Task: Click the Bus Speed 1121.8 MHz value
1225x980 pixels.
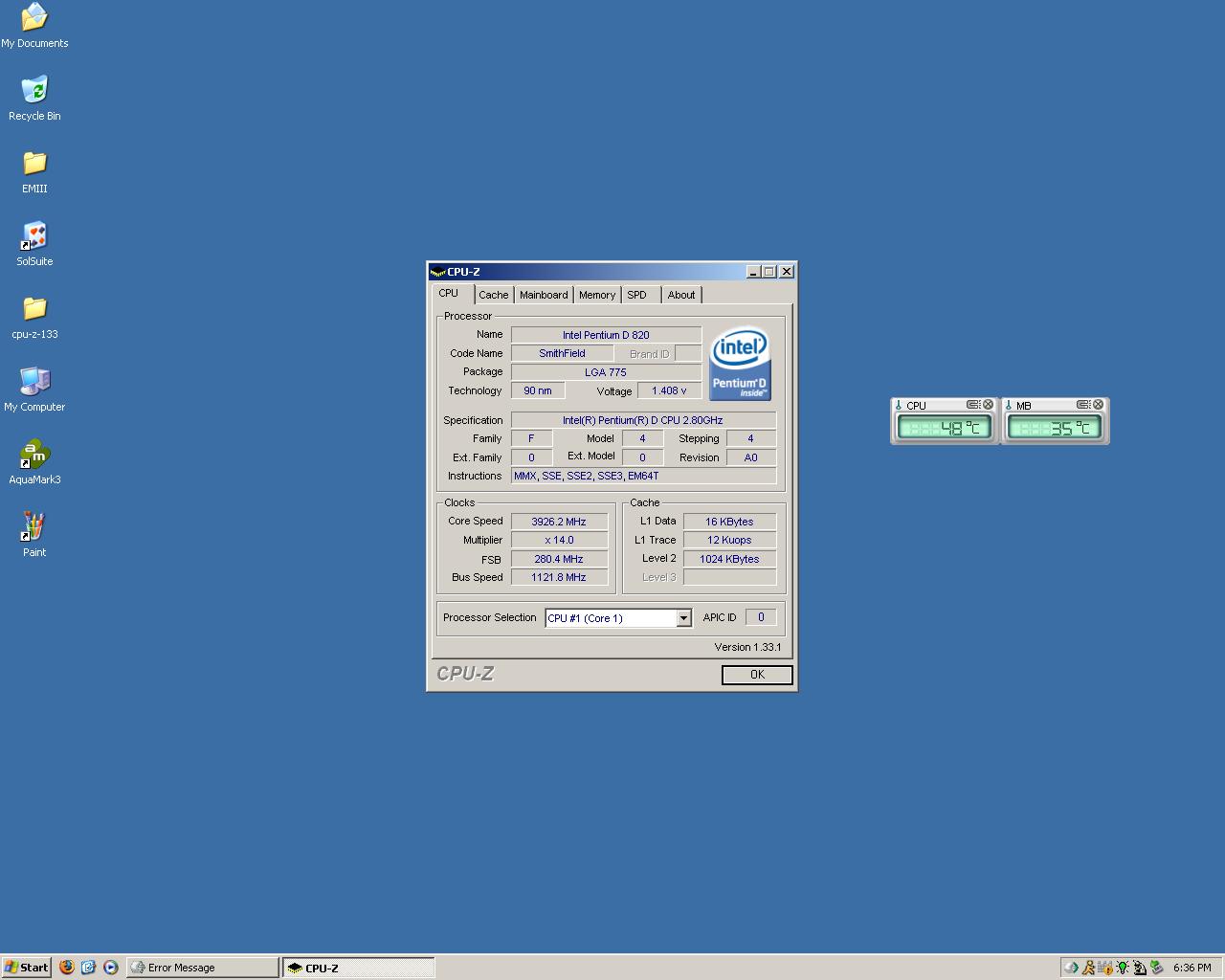Action: pyautogui.click(x=559, y=577)
